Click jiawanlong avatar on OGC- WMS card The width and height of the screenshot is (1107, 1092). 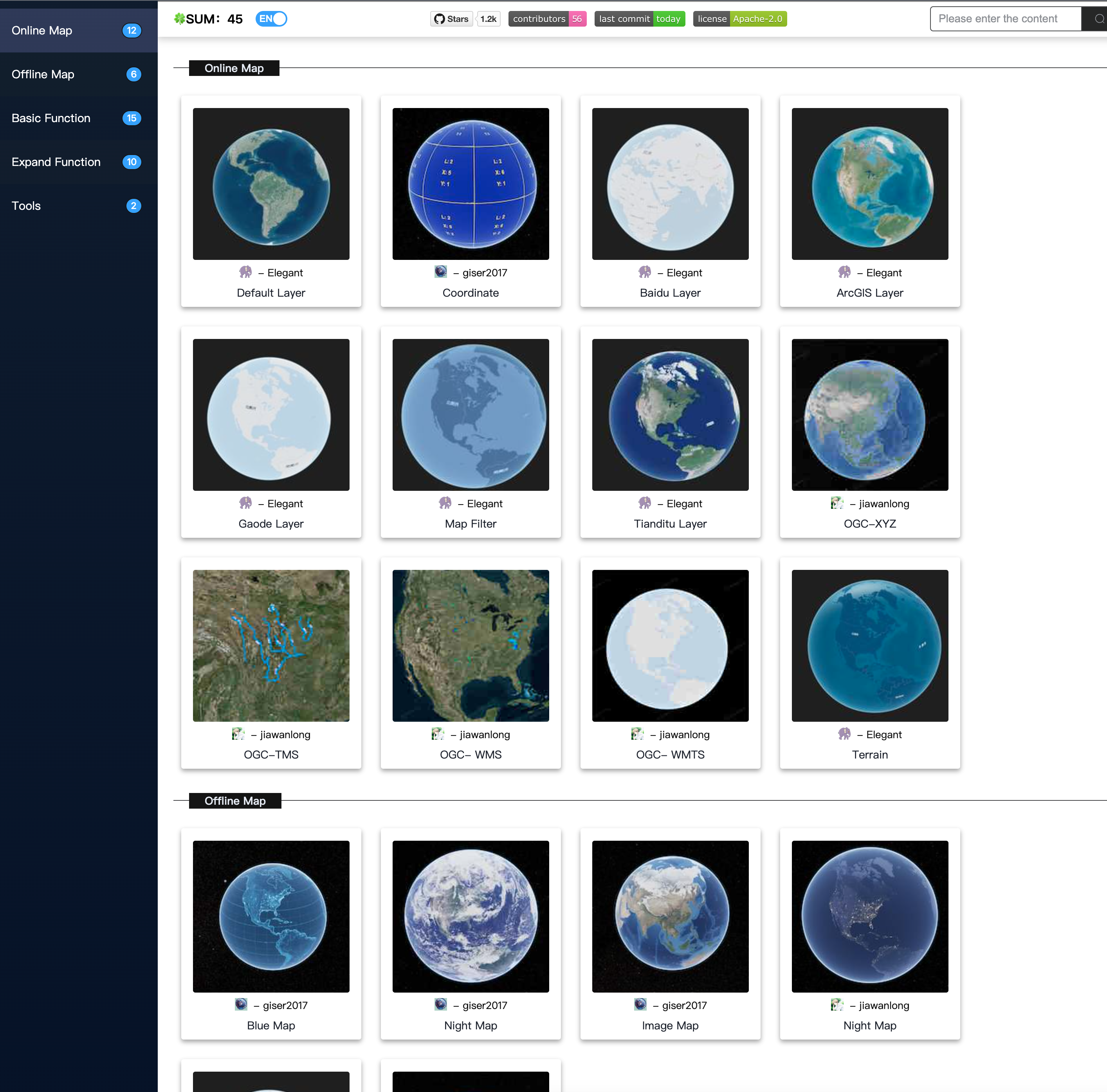pos(438,734)
